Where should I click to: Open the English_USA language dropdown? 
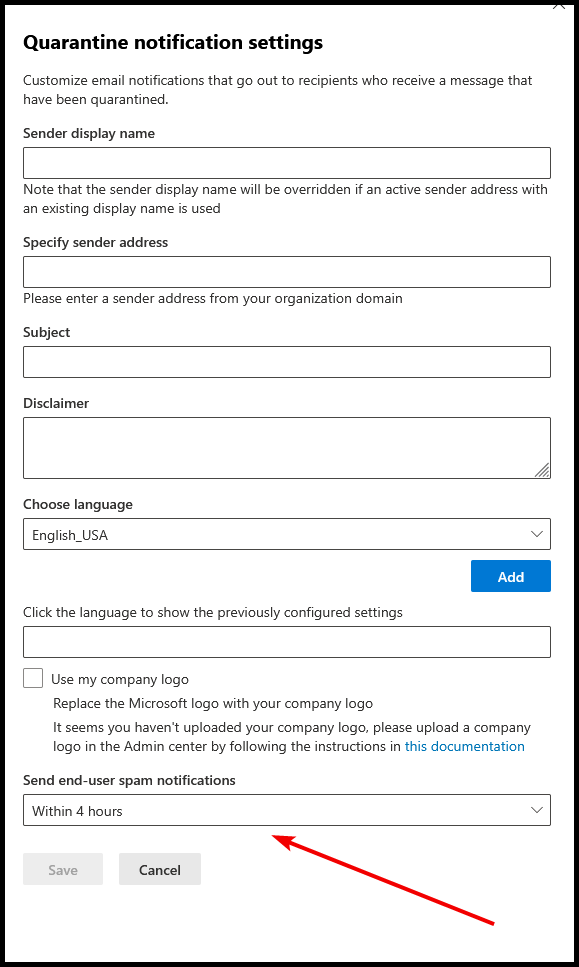tap(287, 534)
